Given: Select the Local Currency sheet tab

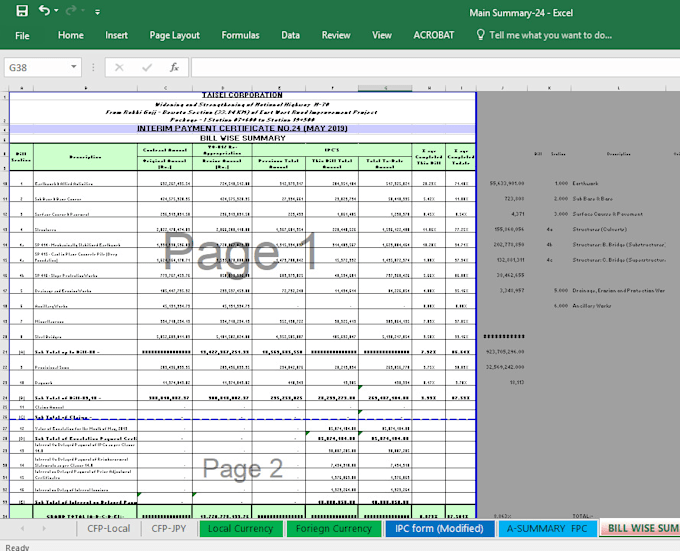Looking at the screenshot, I should [x=241, y=528].
